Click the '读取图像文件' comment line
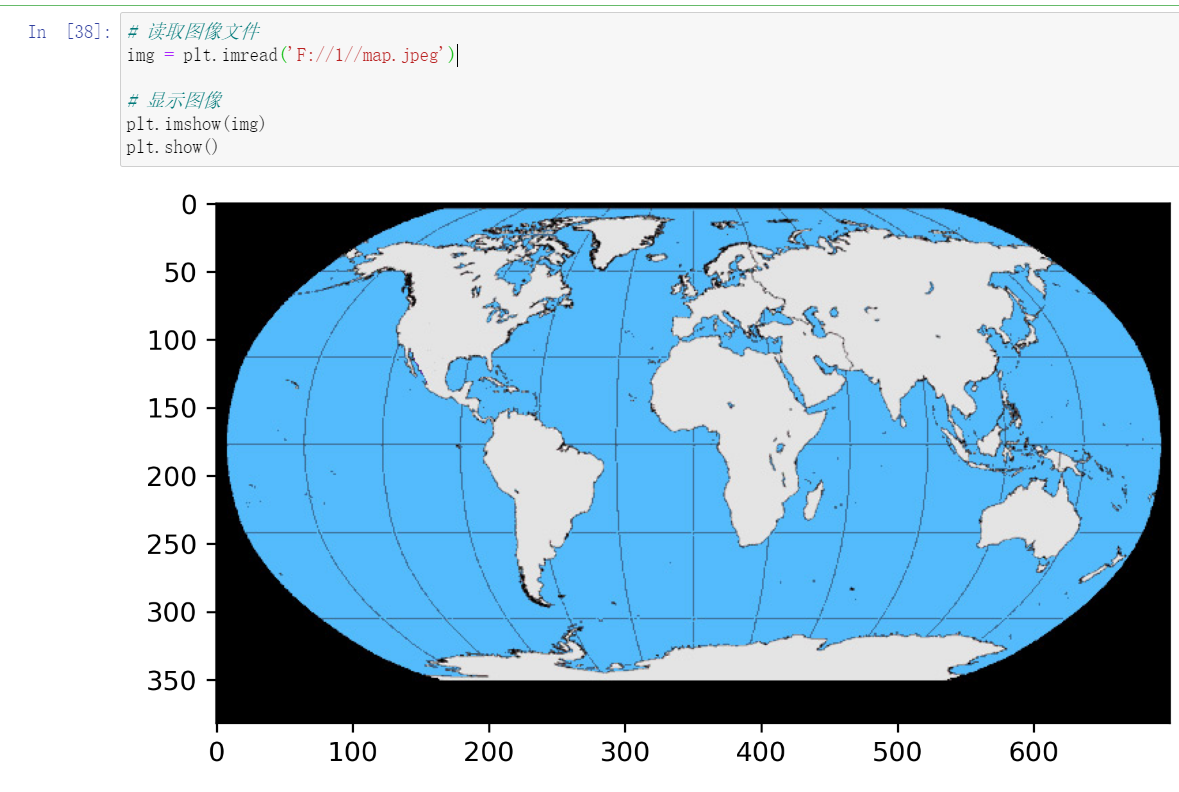 tap(194, 32)
